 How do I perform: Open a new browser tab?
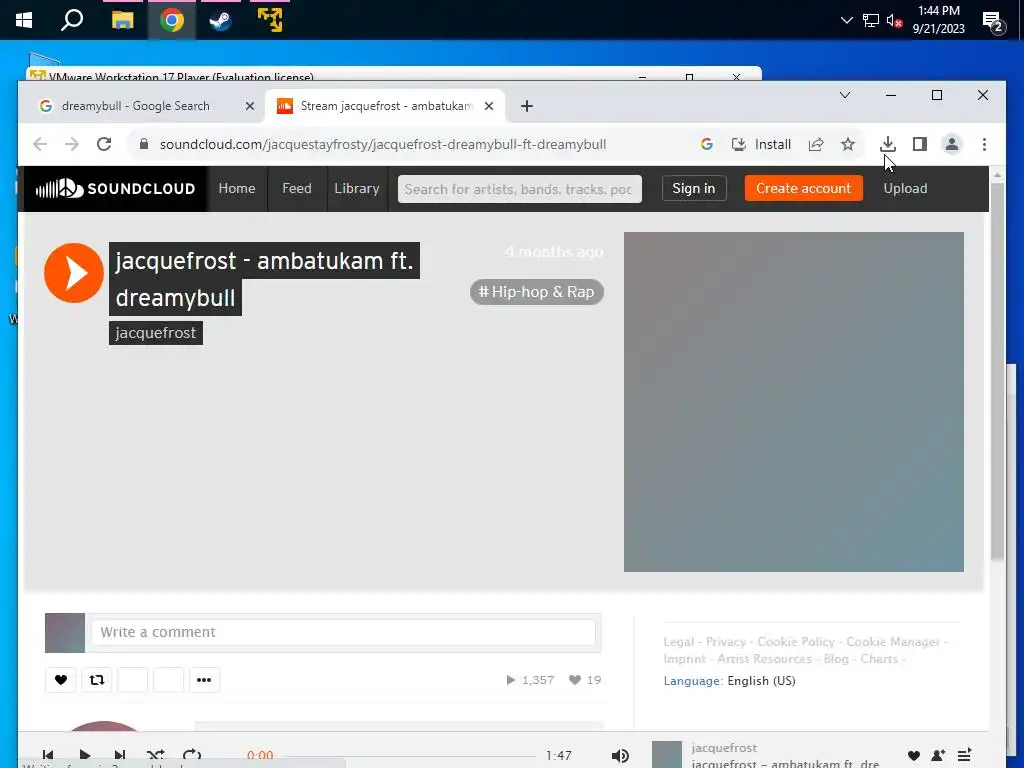[x=527, y=106]
